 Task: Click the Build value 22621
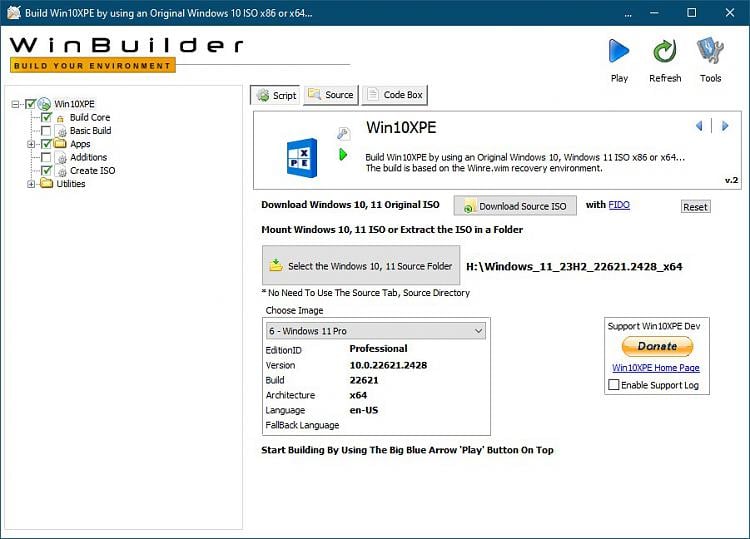tap(364, 380)
